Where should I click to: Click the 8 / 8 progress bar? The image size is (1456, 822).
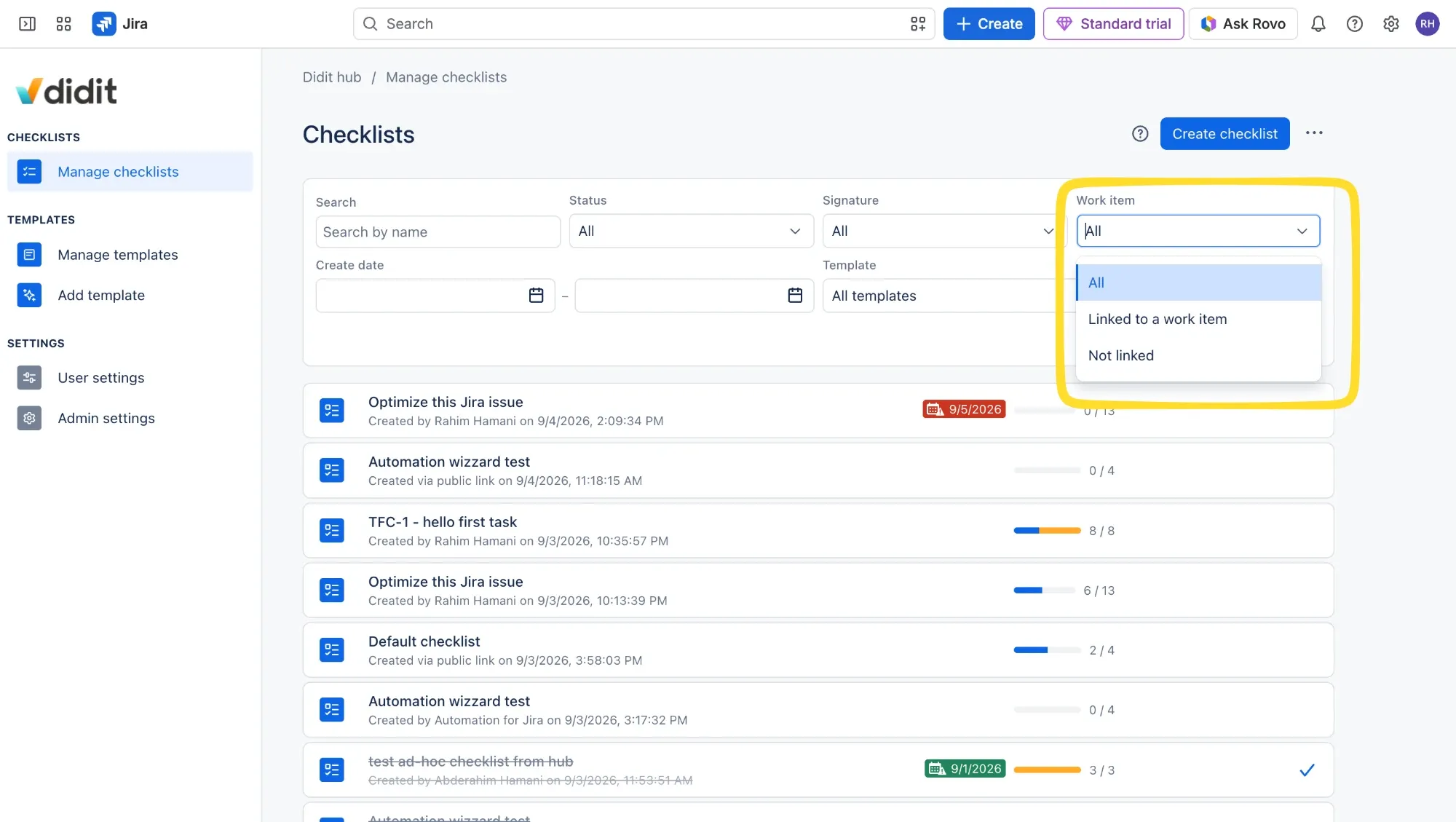1047,531
